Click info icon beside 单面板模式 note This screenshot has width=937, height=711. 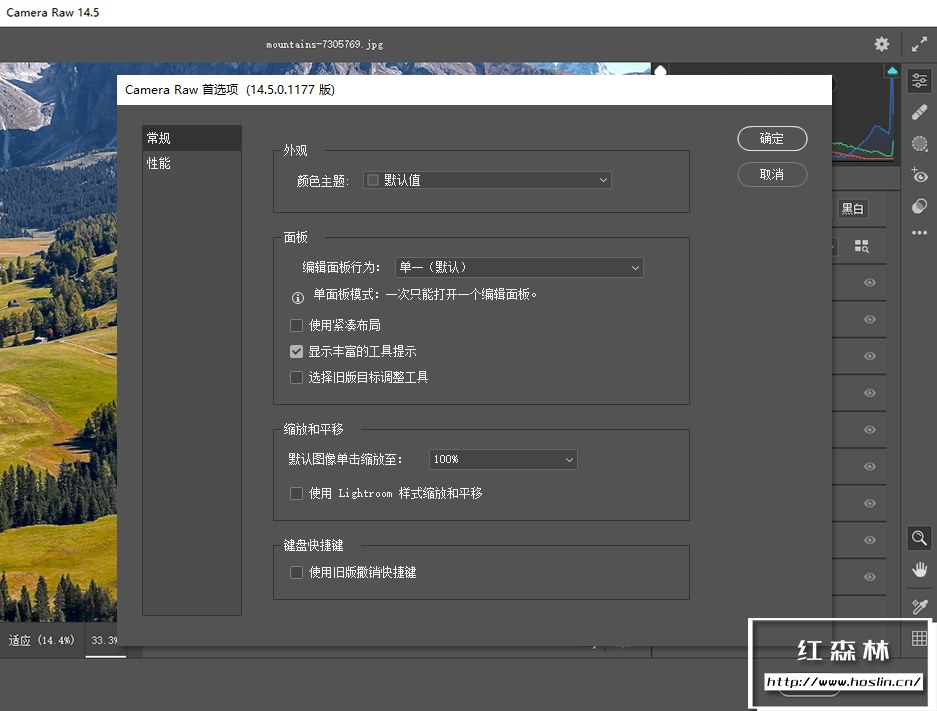(x=298, y=297)
